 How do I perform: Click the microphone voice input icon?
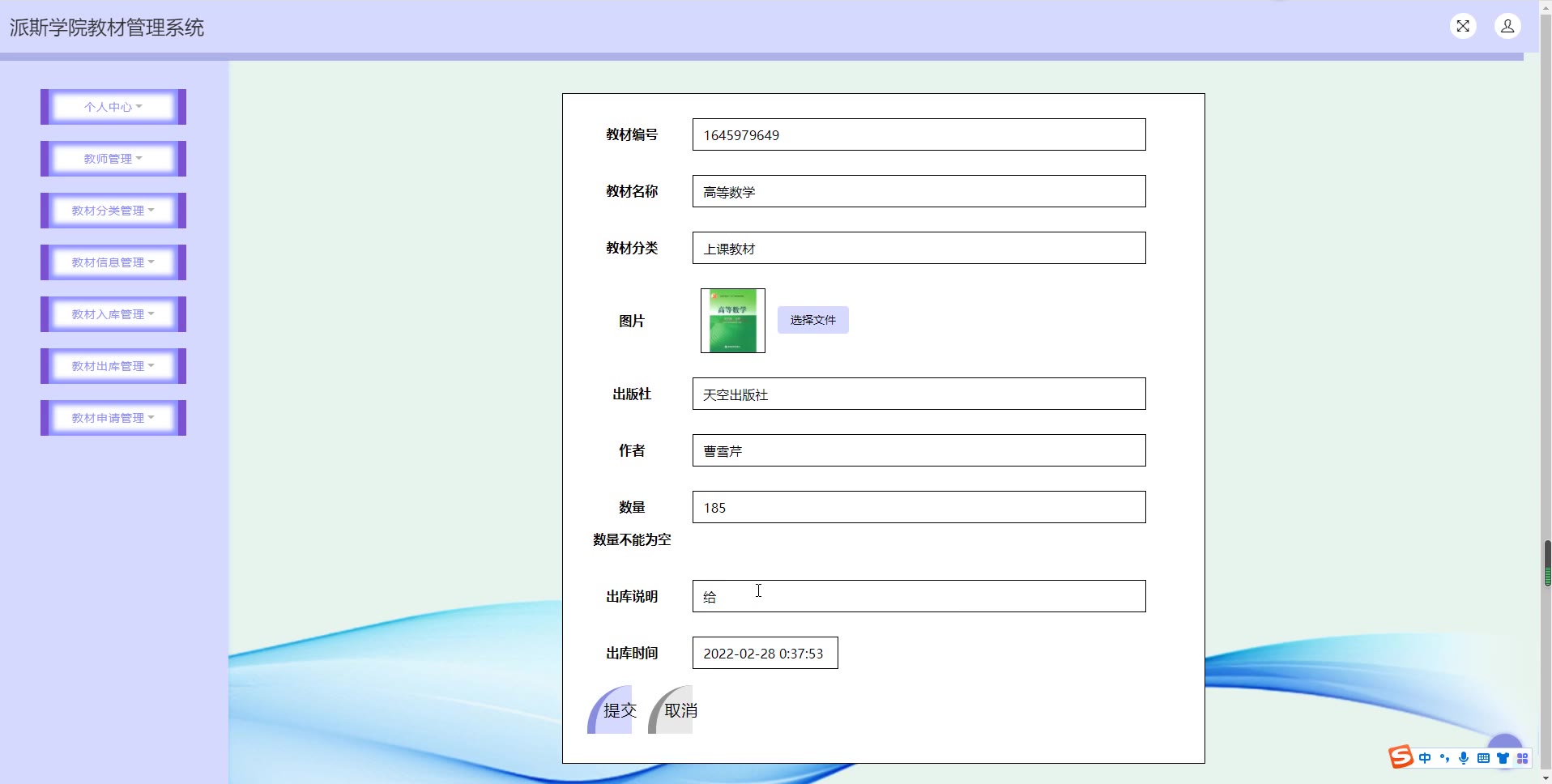[1464, 758]
